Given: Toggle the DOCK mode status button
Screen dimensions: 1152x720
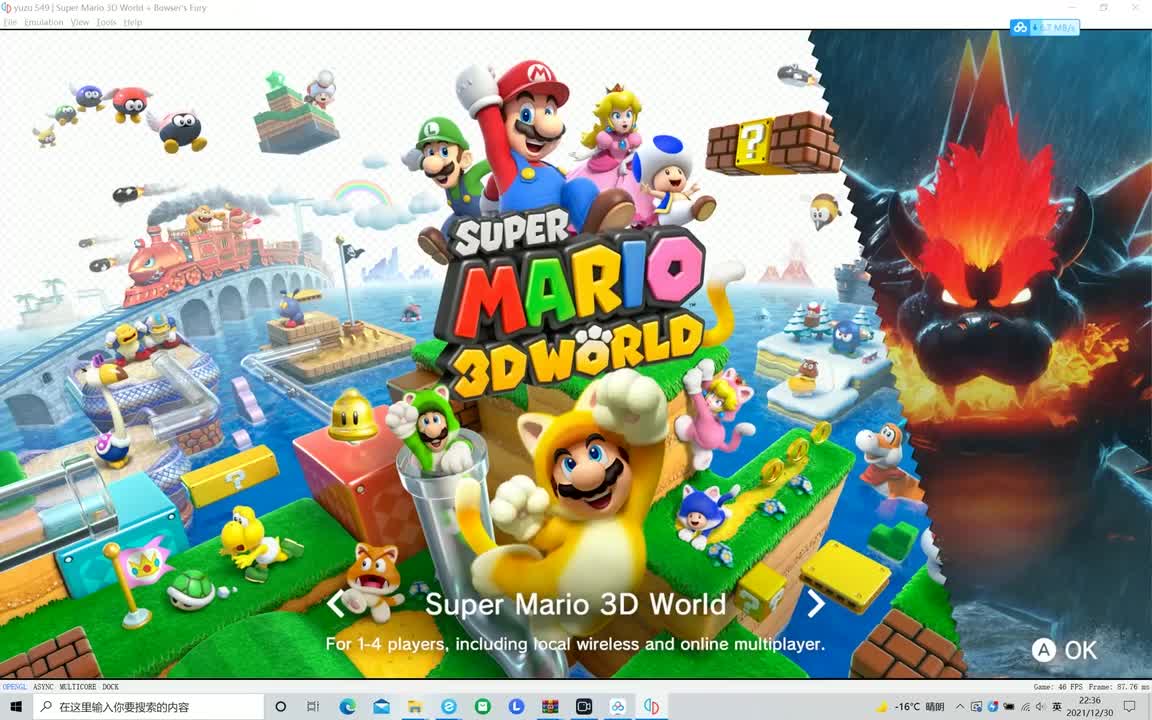Looking at the screenshot, I should (x=110, y=687).
